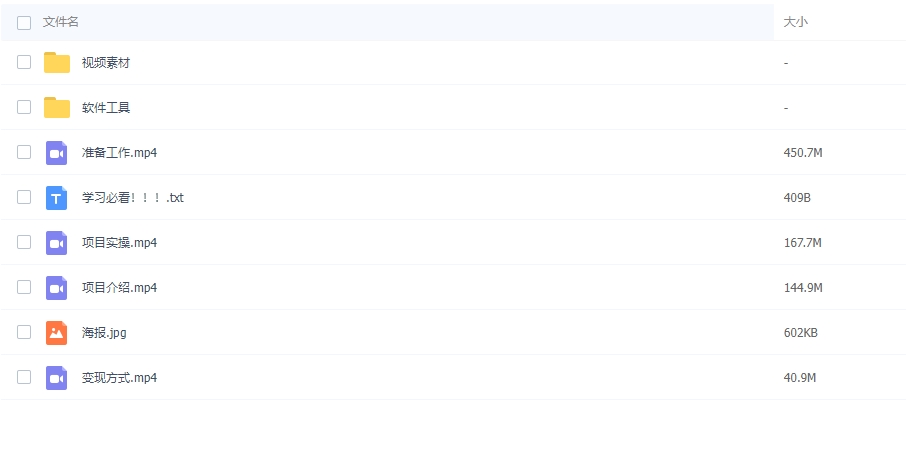Select the checkbox beside 软件工具 folder
The width and height of the screenshot is (906, 458).
[24, 107]
